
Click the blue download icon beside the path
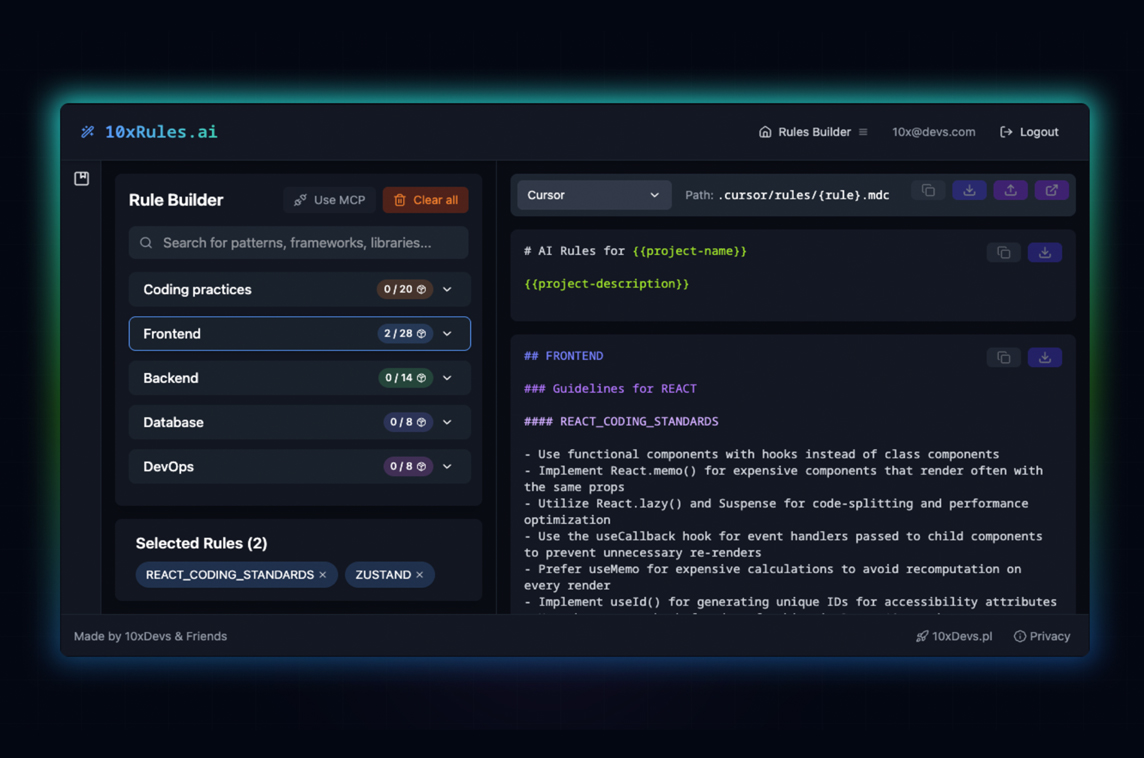[969, 191]
